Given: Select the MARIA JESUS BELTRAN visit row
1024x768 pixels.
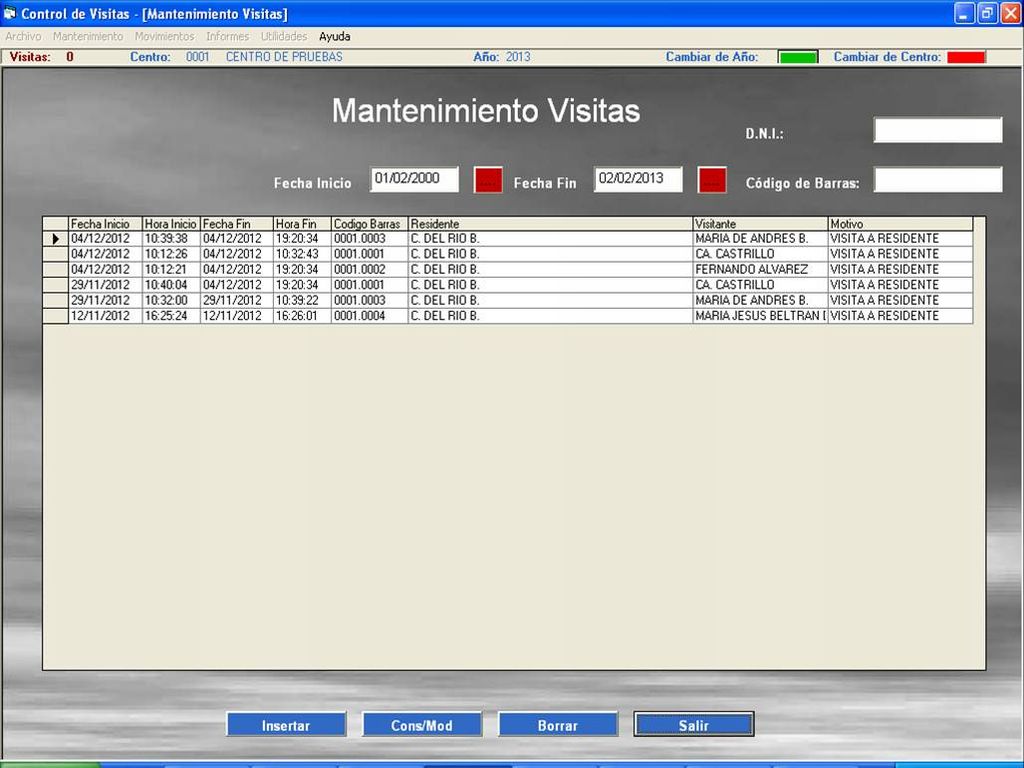Looking at the screenshot, I should pyautogui.click(x=758, y=316).
